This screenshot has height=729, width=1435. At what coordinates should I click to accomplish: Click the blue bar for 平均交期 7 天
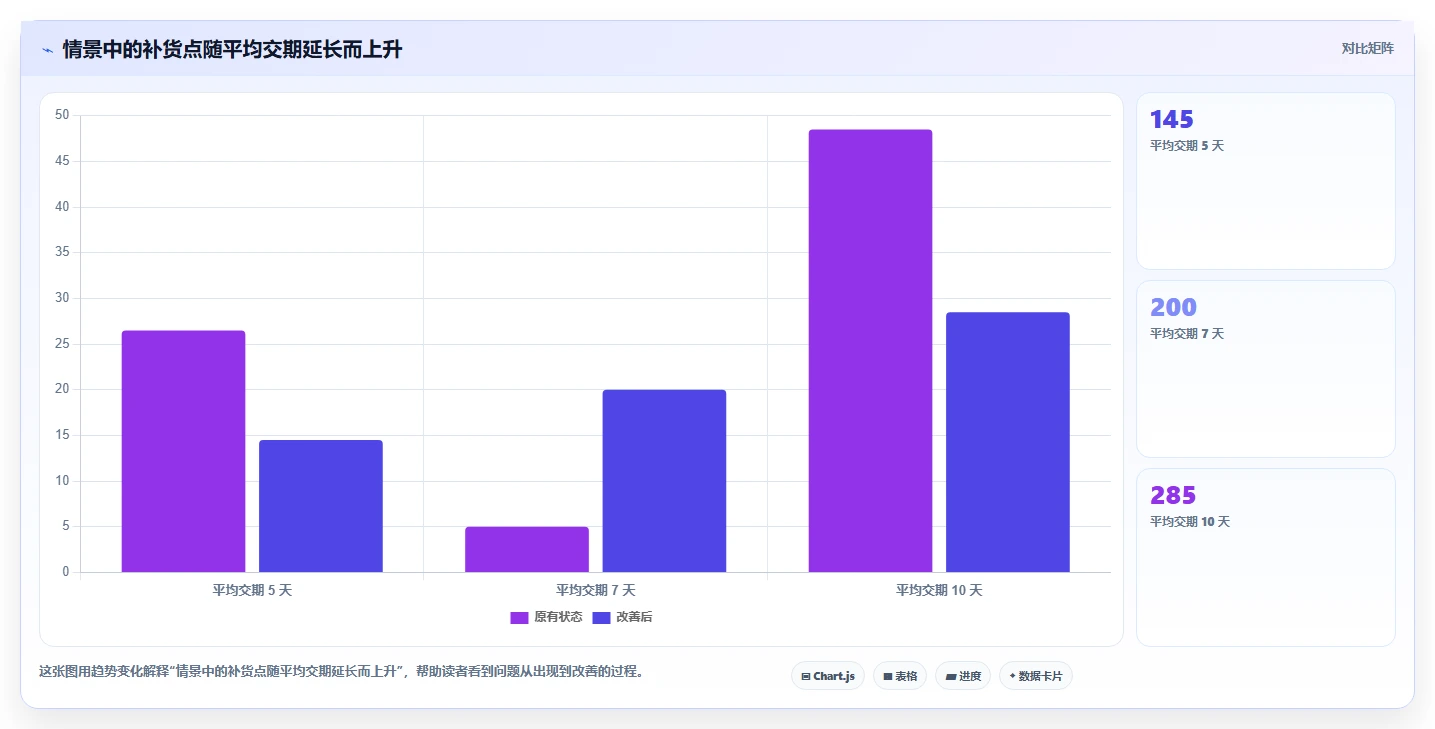tap(664, 481)
